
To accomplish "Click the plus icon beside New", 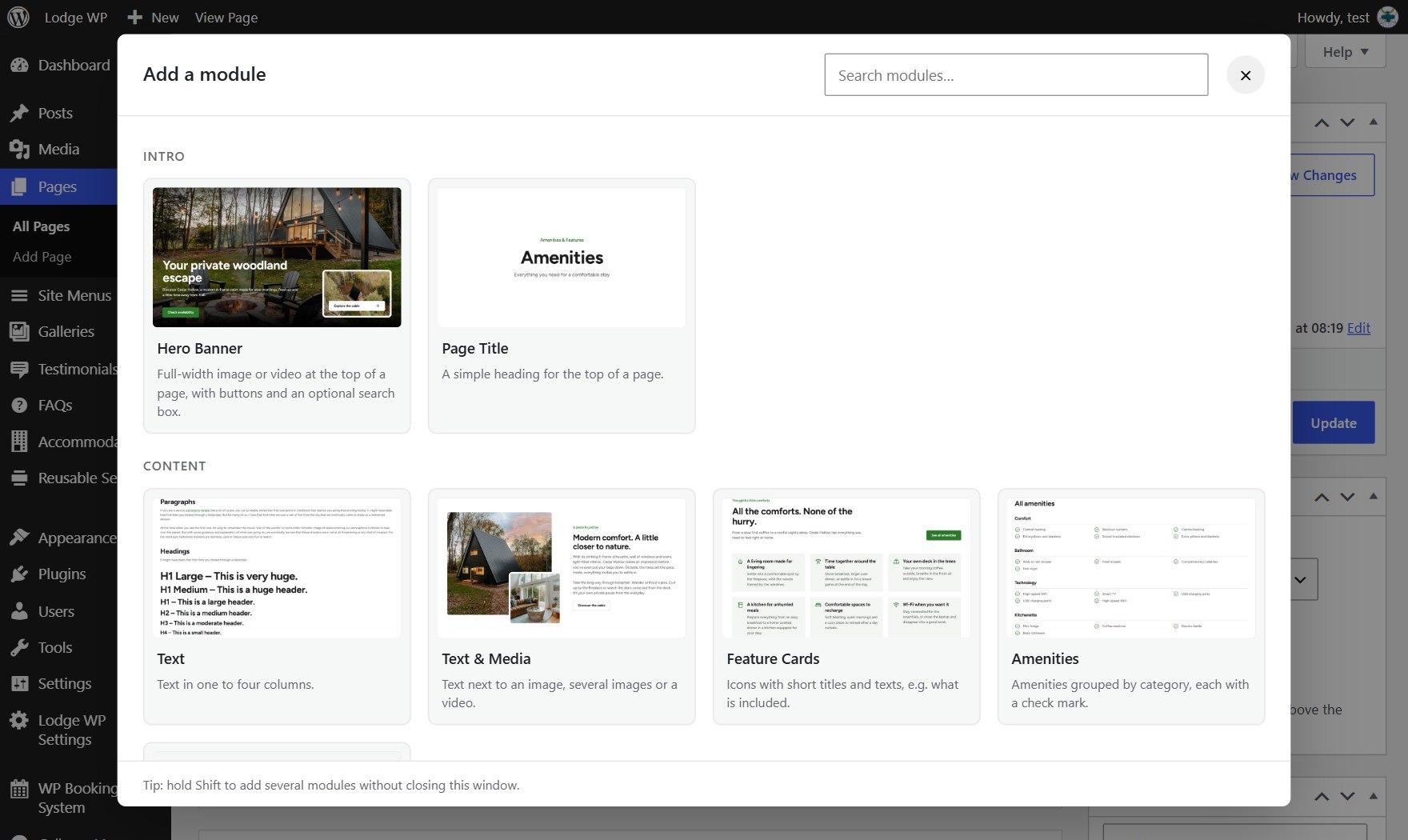I will pos(134,18).
